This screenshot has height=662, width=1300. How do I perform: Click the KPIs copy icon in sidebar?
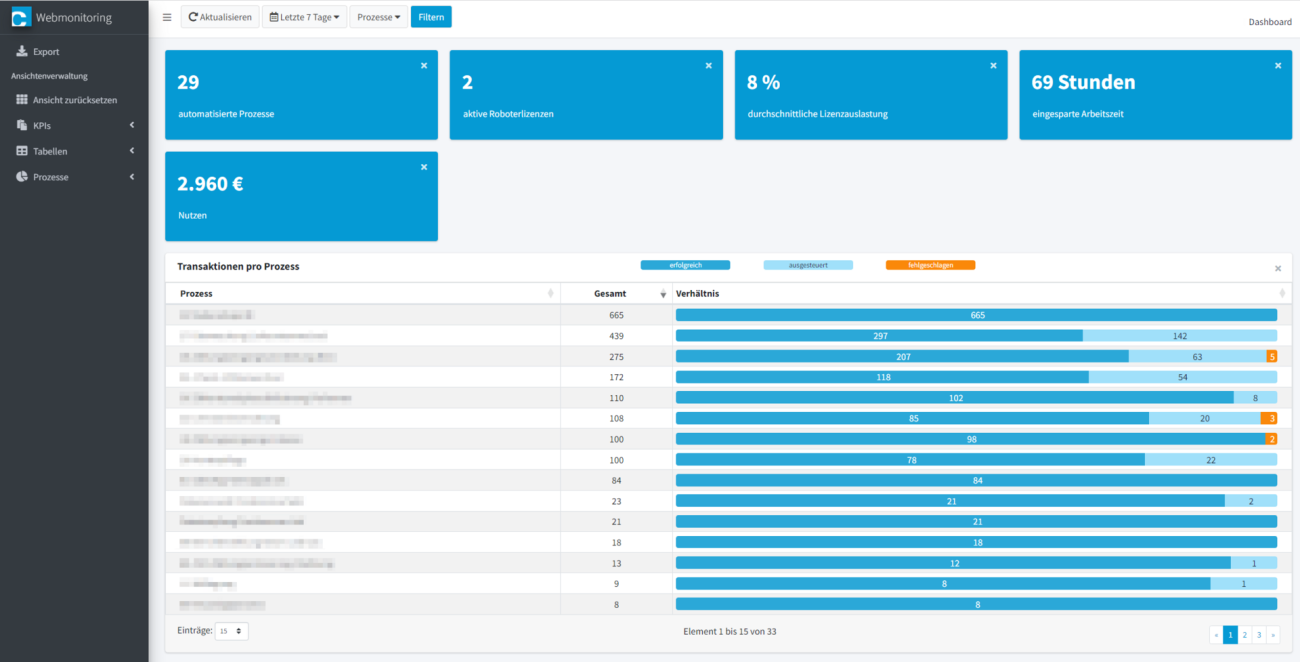pyautogui.click(x=20, y=125)
